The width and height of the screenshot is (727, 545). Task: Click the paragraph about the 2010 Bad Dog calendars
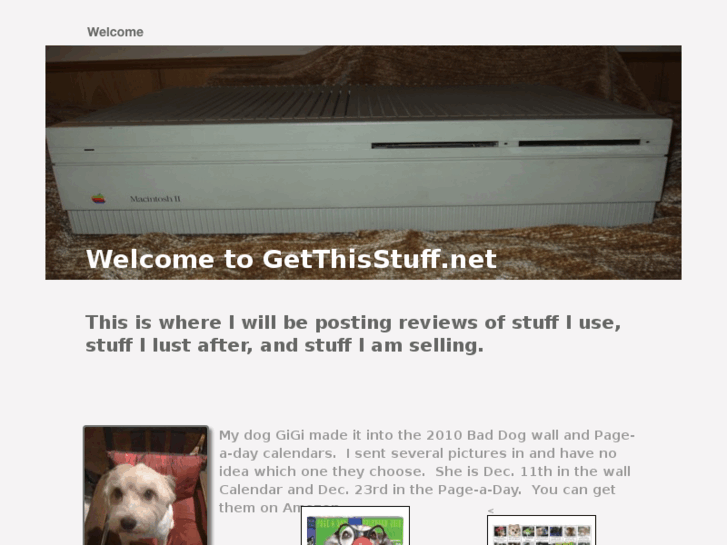(427, 471)
